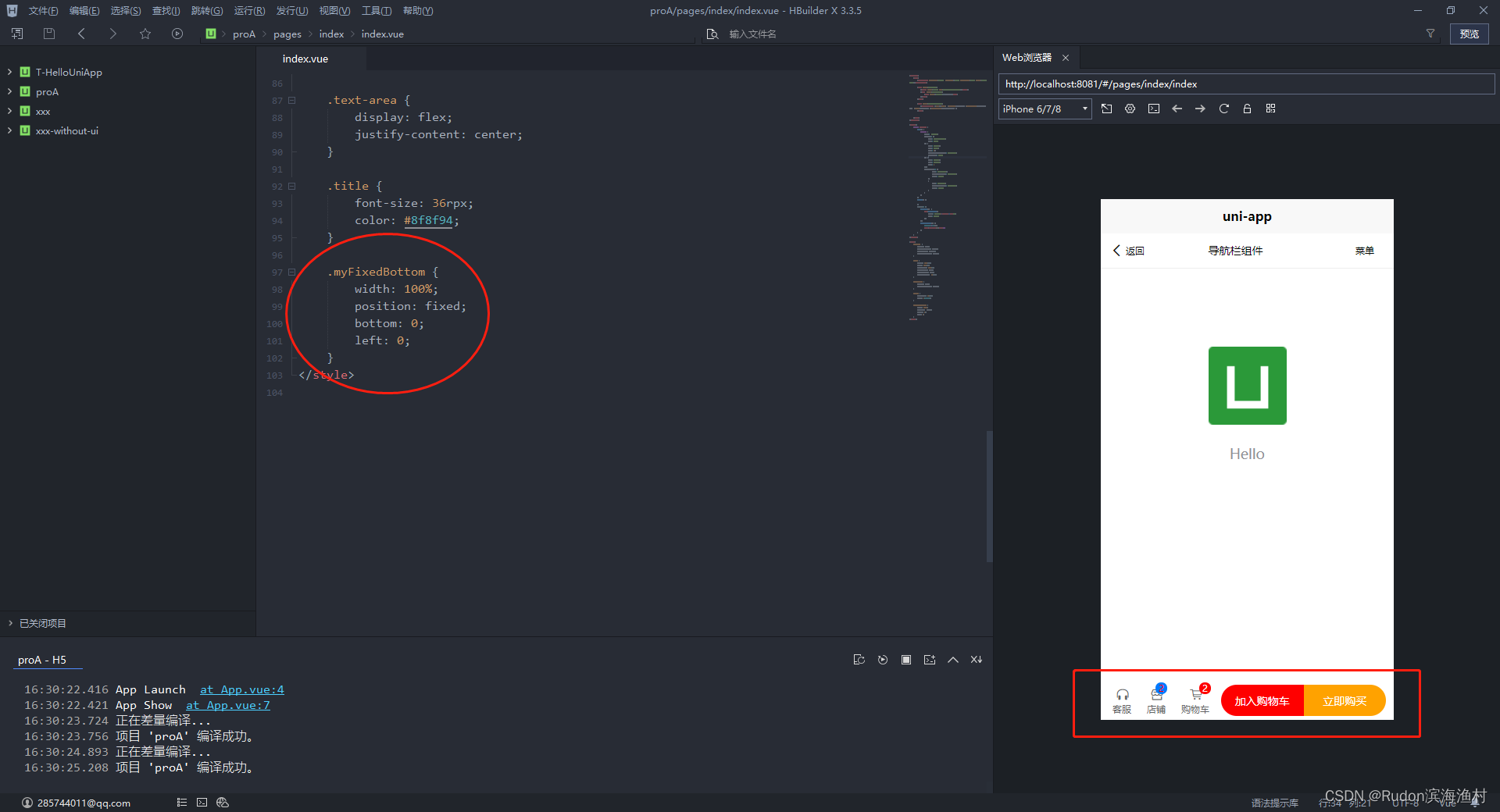Viewport: 1500px width, 812px height.
Task: Click the 返回 back button in phone preview
Action: click(1128, 251)
